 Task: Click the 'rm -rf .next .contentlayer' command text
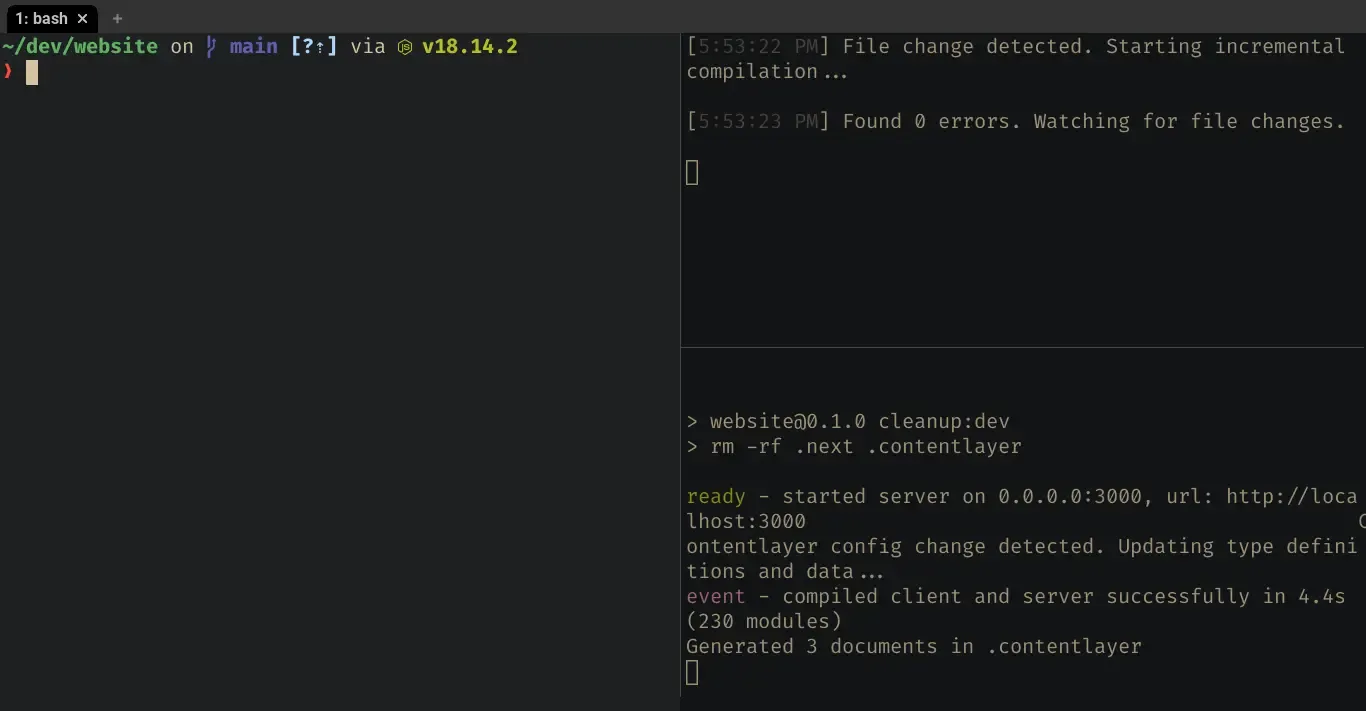point(855,446)
